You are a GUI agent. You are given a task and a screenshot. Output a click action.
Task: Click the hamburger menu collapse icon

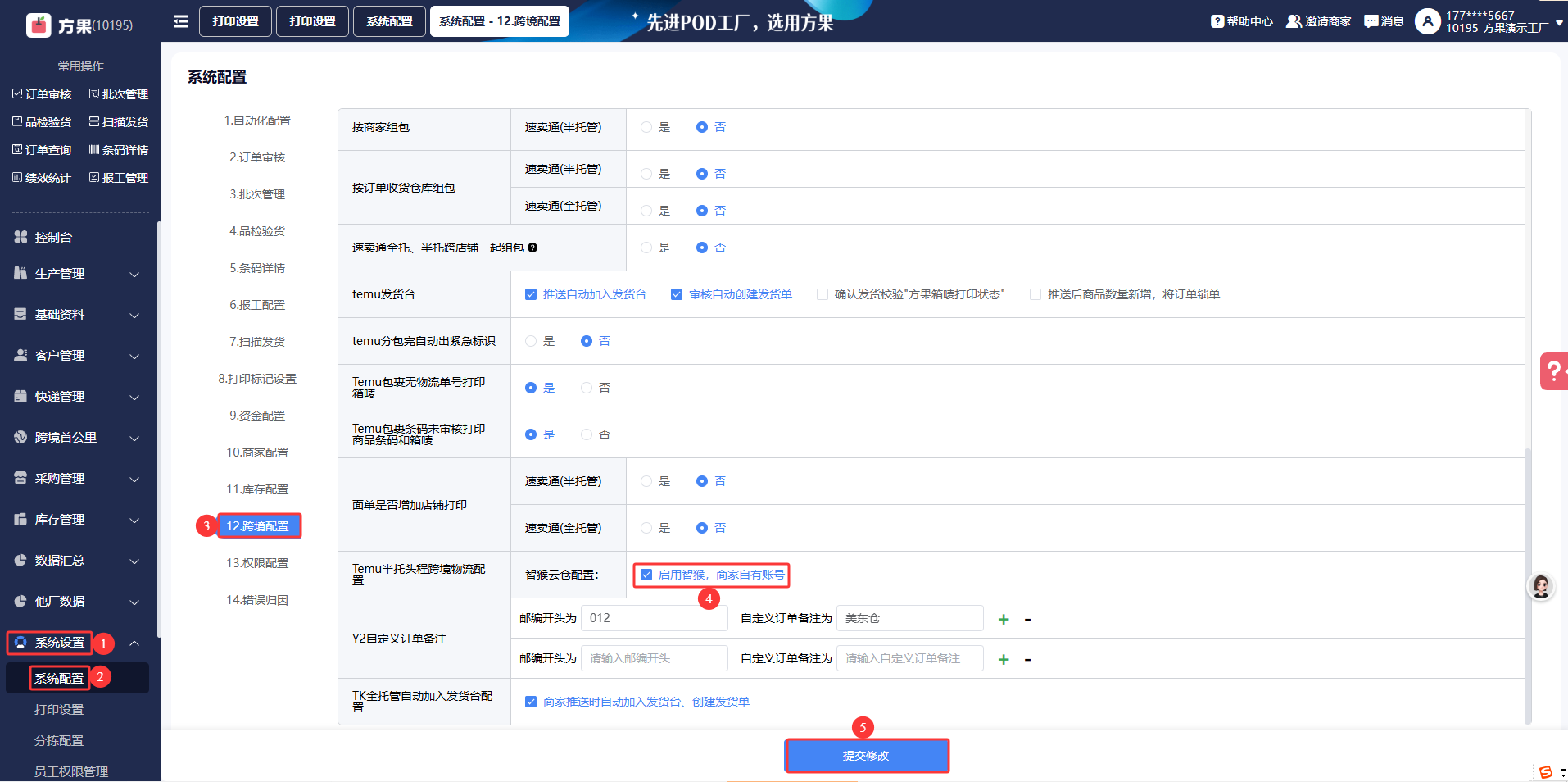click(181, 21)
